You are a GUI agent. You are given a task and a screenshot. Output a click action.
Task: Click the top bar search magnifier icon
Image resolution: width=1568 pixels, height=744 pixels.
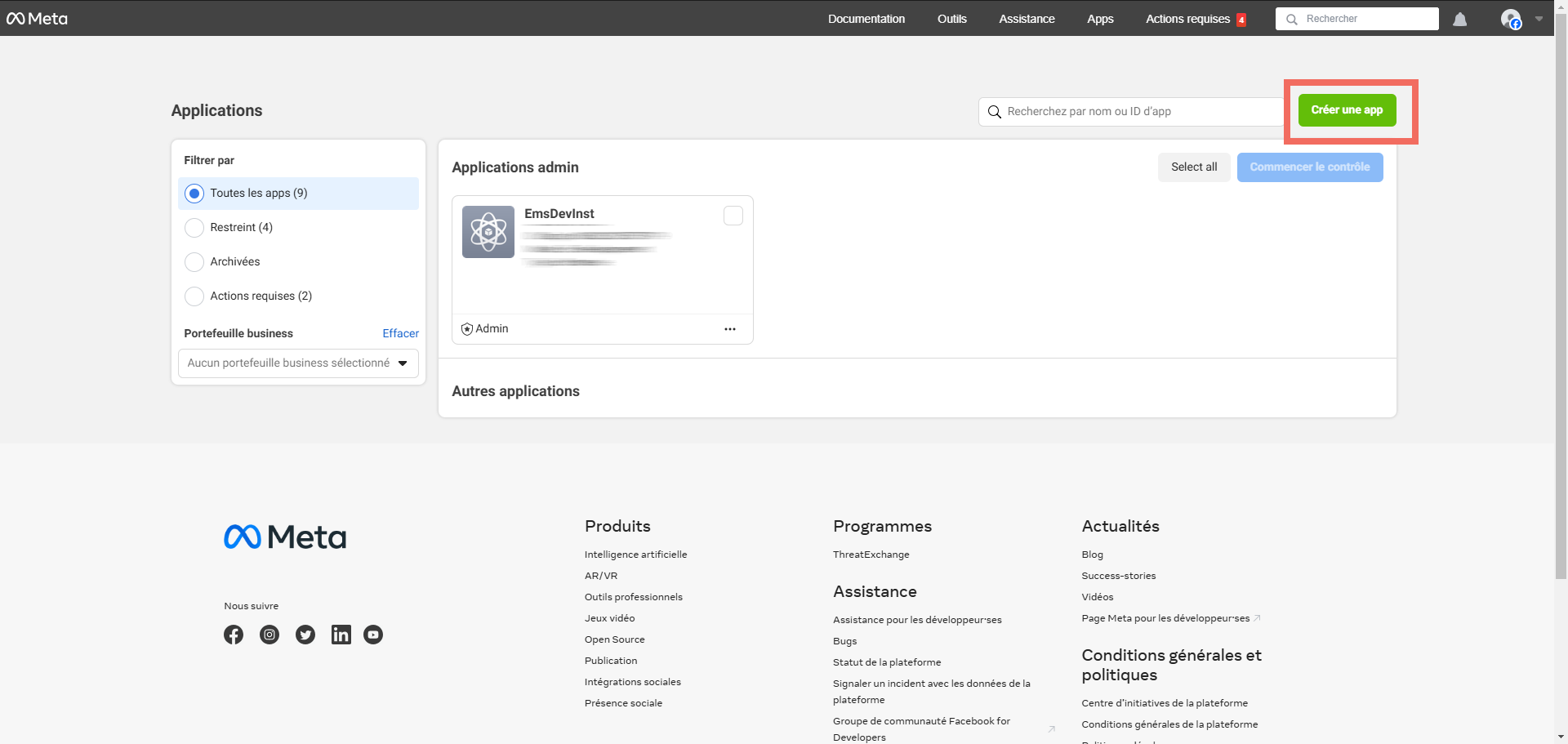1291,19
